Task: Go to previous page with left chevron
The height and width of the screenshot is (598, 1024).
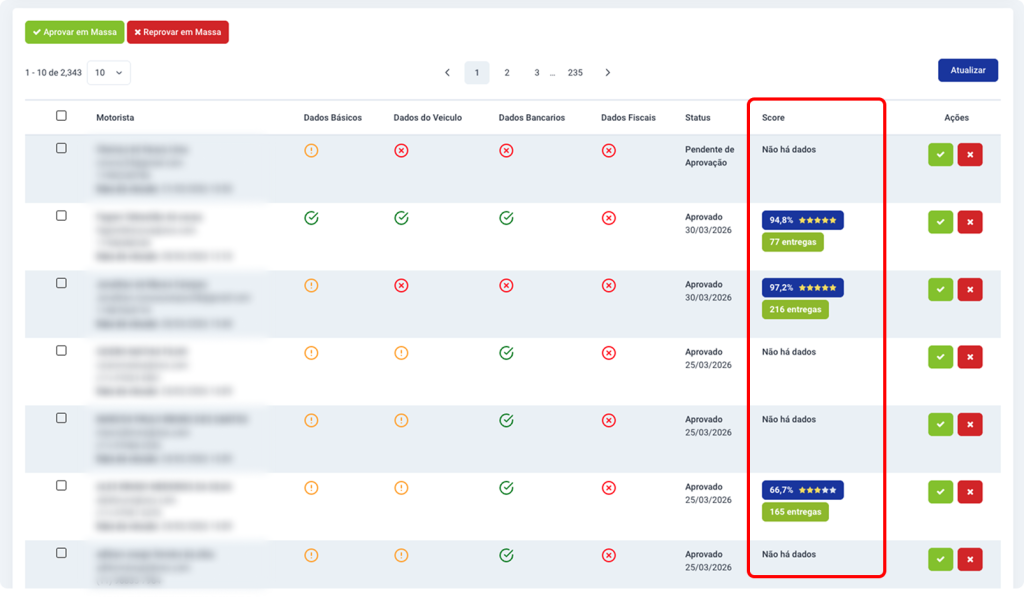Action: (x=447, y=73)
